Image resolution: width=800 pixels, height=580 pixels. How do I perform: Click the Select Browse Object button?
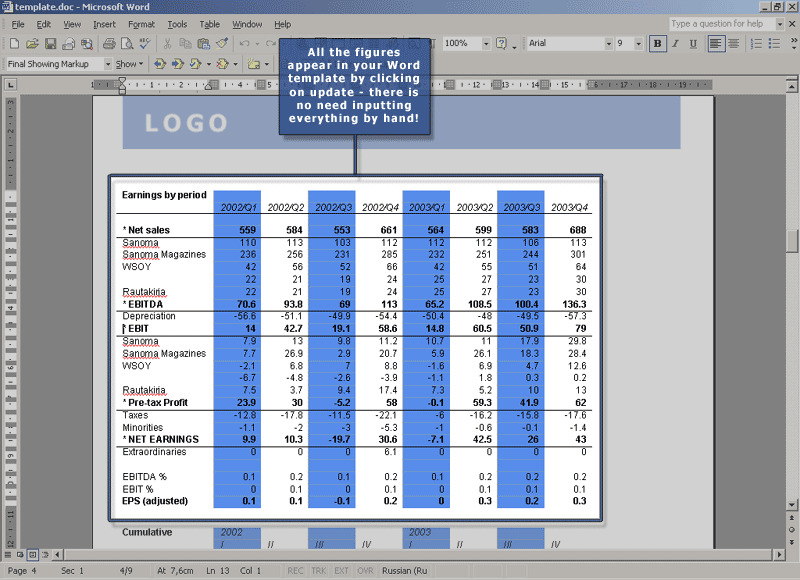(x=792, y=530)
